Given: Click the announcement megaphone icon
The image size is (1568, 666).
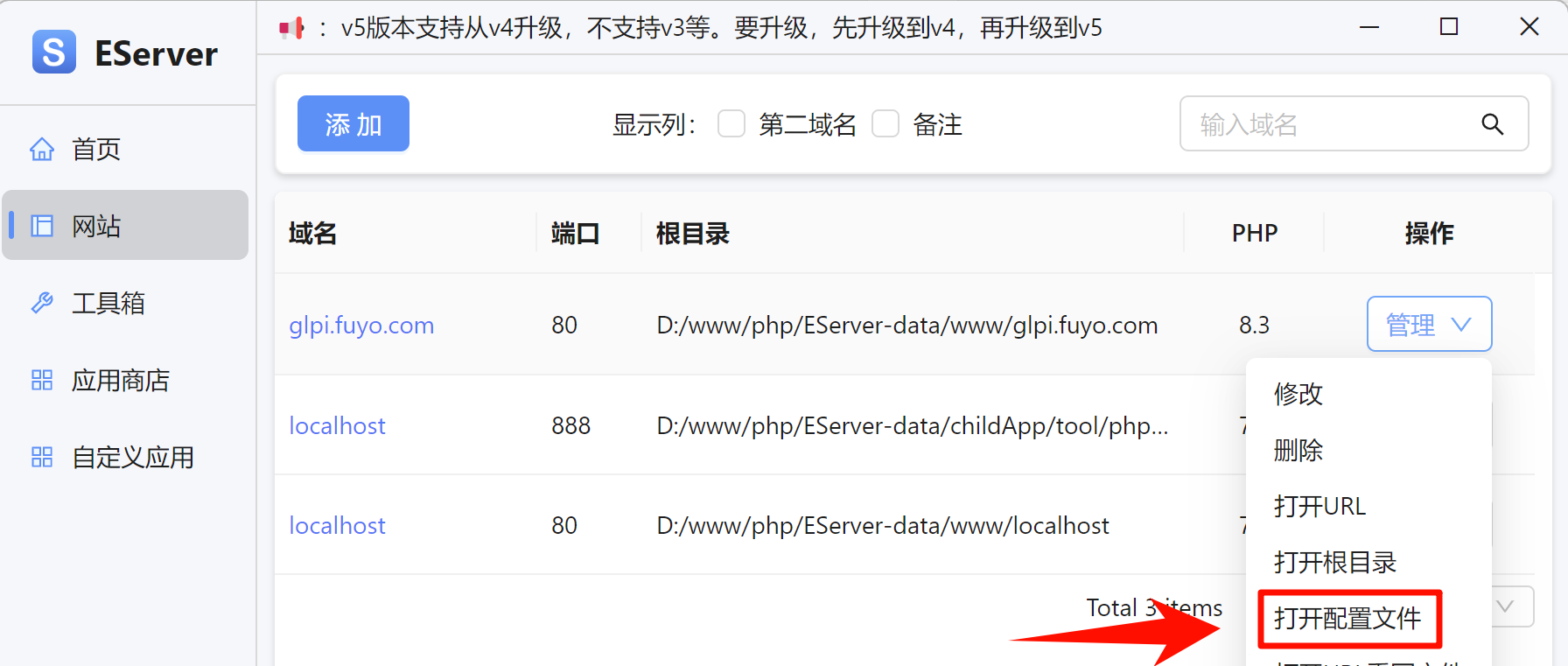Looking at the screenshot, I should (291, 29).
